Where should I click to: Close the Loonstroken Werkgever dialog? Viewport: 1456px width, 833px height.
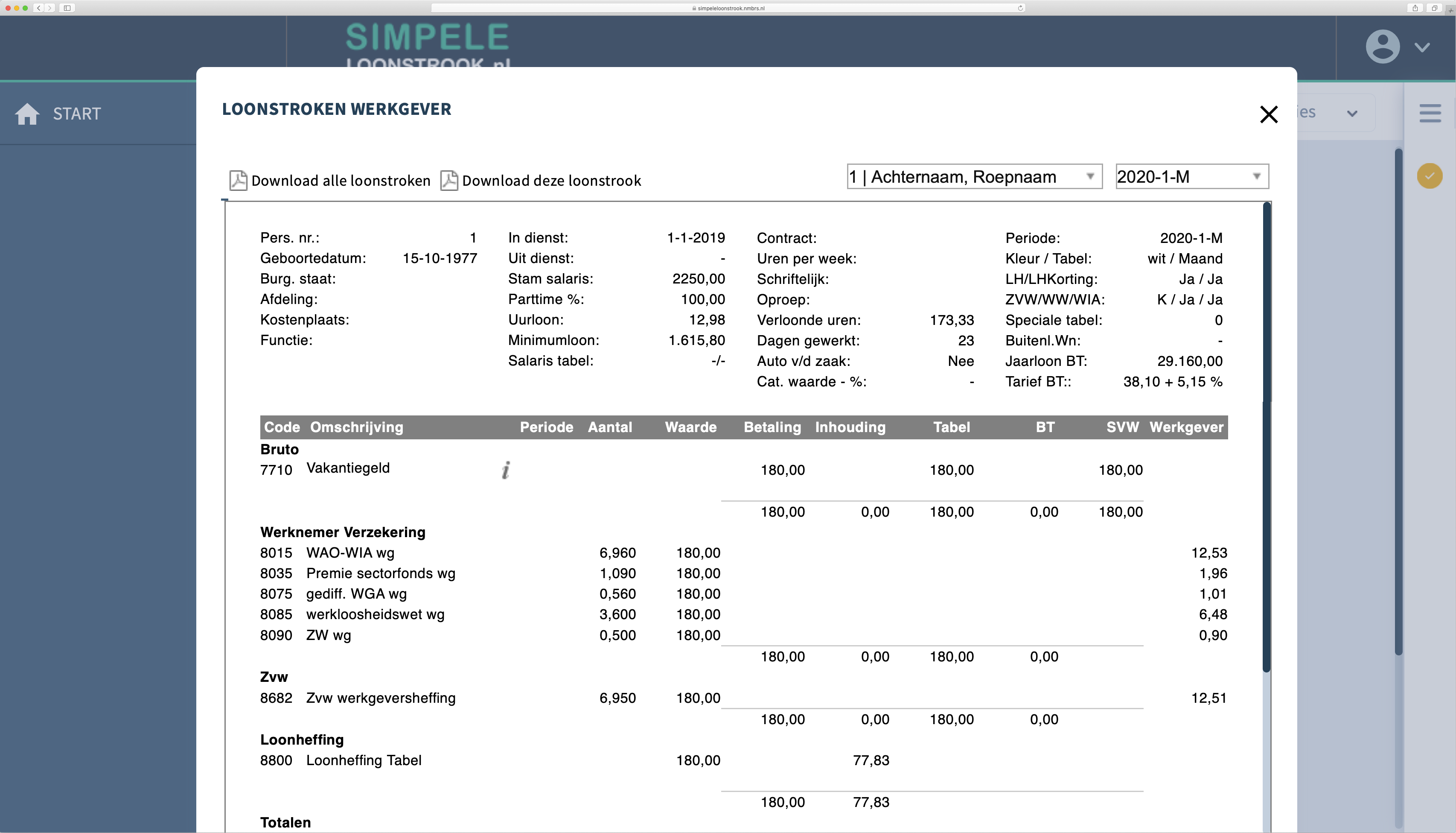coord(1269,114)
